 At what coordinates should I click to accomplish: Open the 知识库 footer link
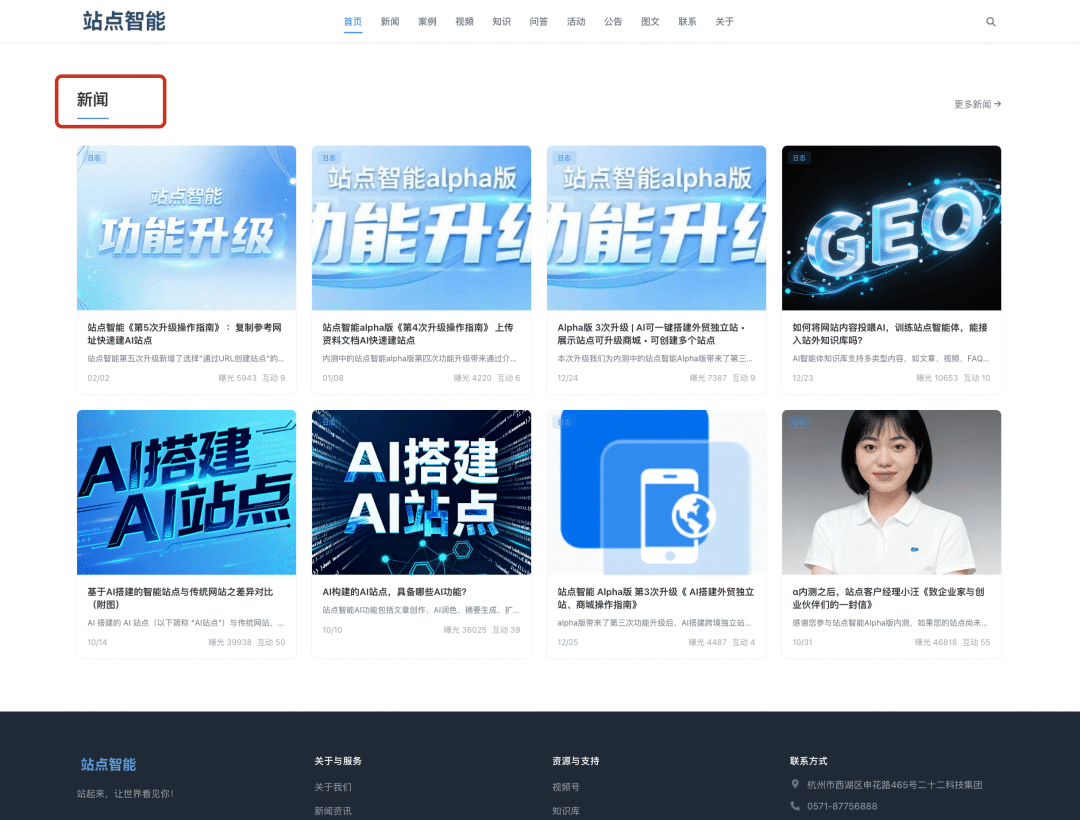pos(566,811)
